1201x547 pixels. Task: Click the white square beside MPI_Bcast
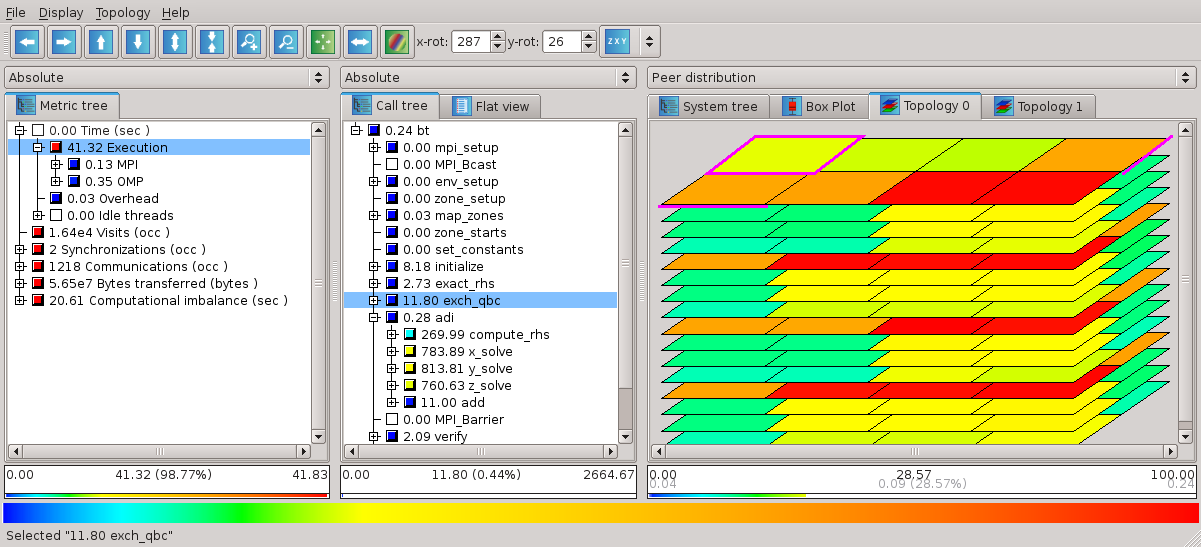click(x=392, y=164)
